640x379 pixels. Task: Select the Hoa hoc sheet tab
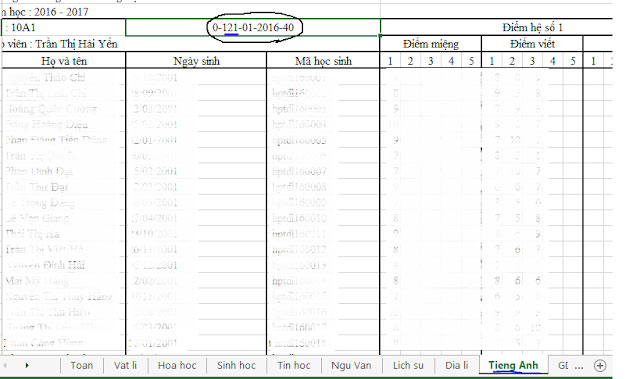(177, 365)
